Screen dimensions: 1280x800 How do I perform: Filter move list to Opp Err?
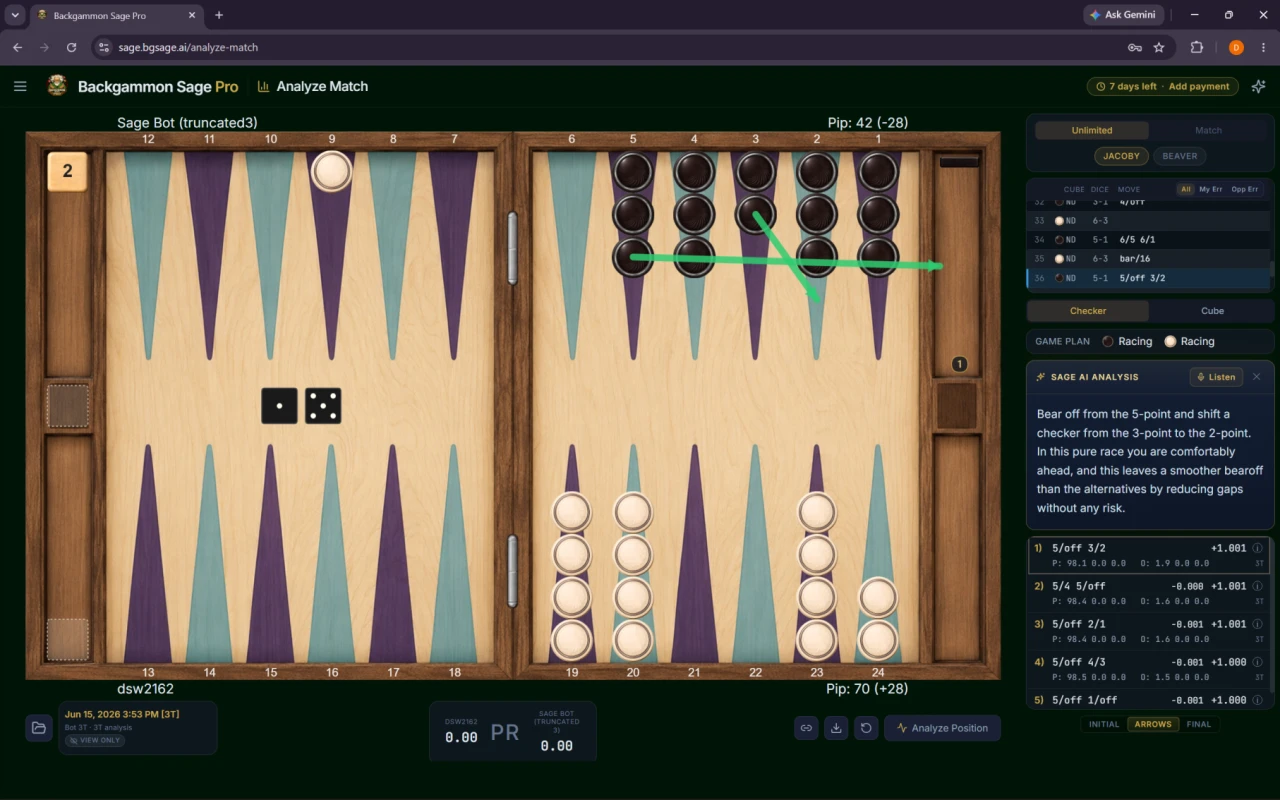1245,189
